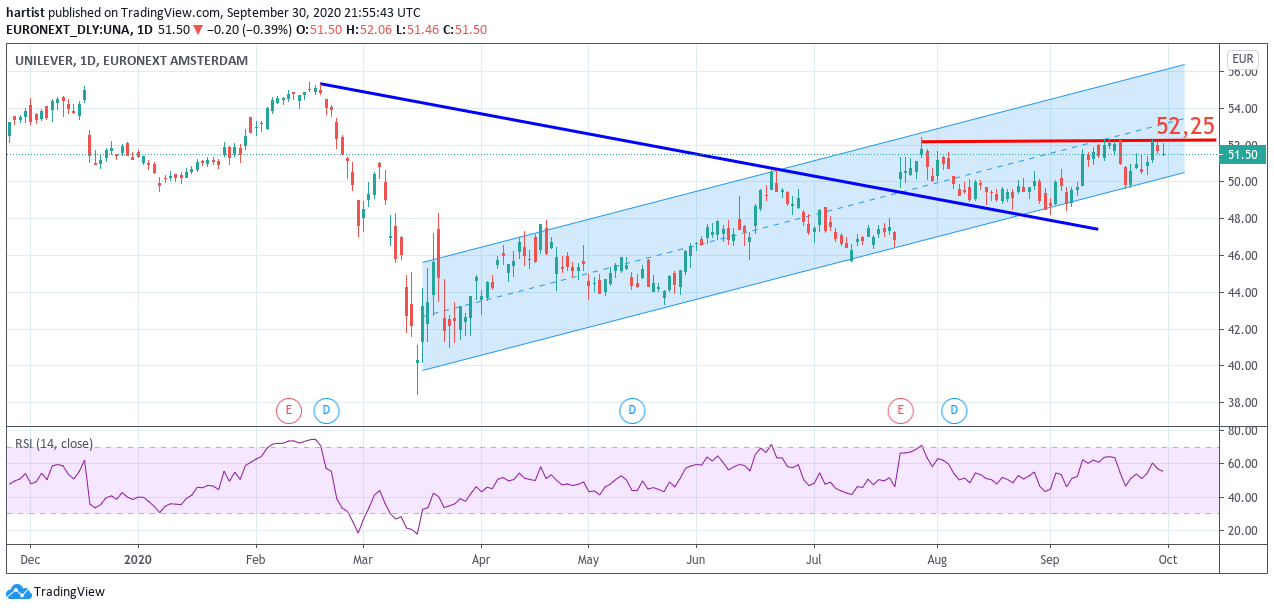
Task: Click the L:51.46 low value
Action: coord(416,30)
